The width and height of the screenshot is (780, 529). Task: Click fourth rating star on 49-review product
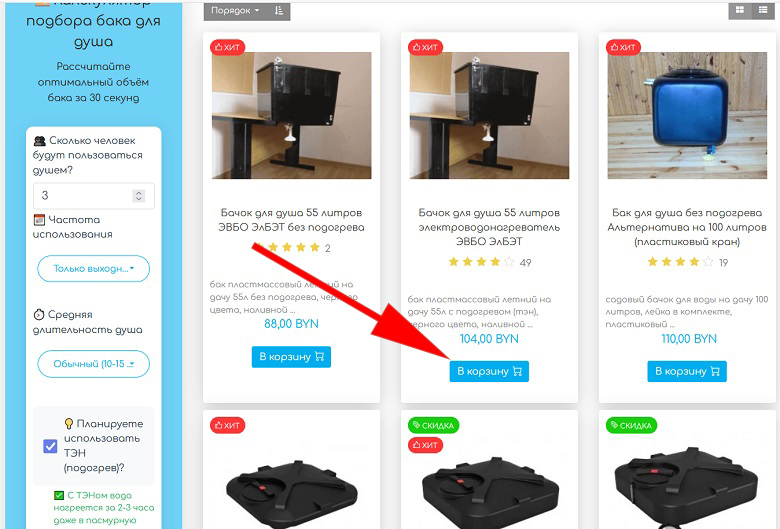495,262
